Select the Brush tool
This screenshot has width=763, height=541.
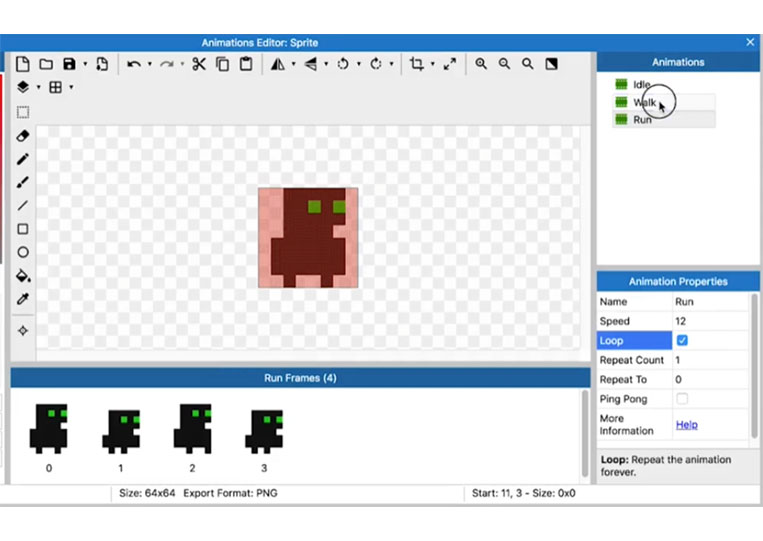tap(23, 182)
